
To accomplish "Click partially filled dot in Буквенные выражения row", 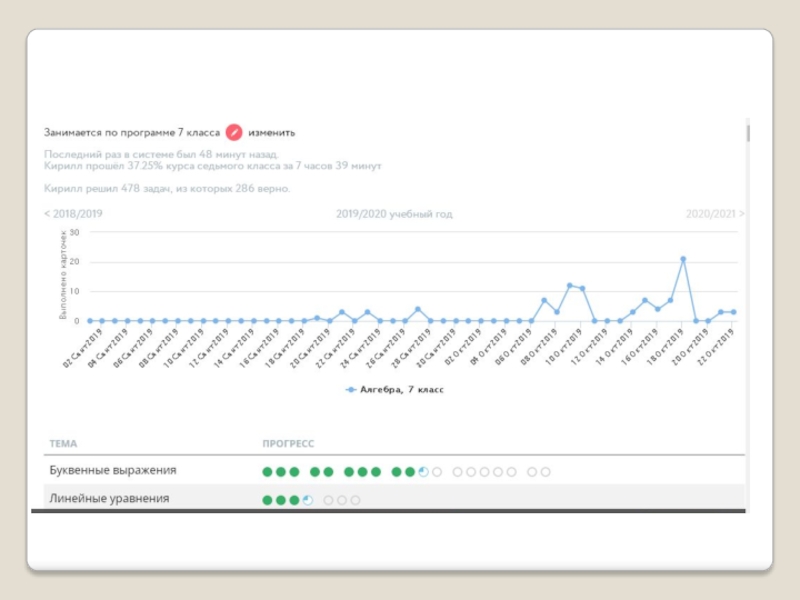I will [423, 472].
